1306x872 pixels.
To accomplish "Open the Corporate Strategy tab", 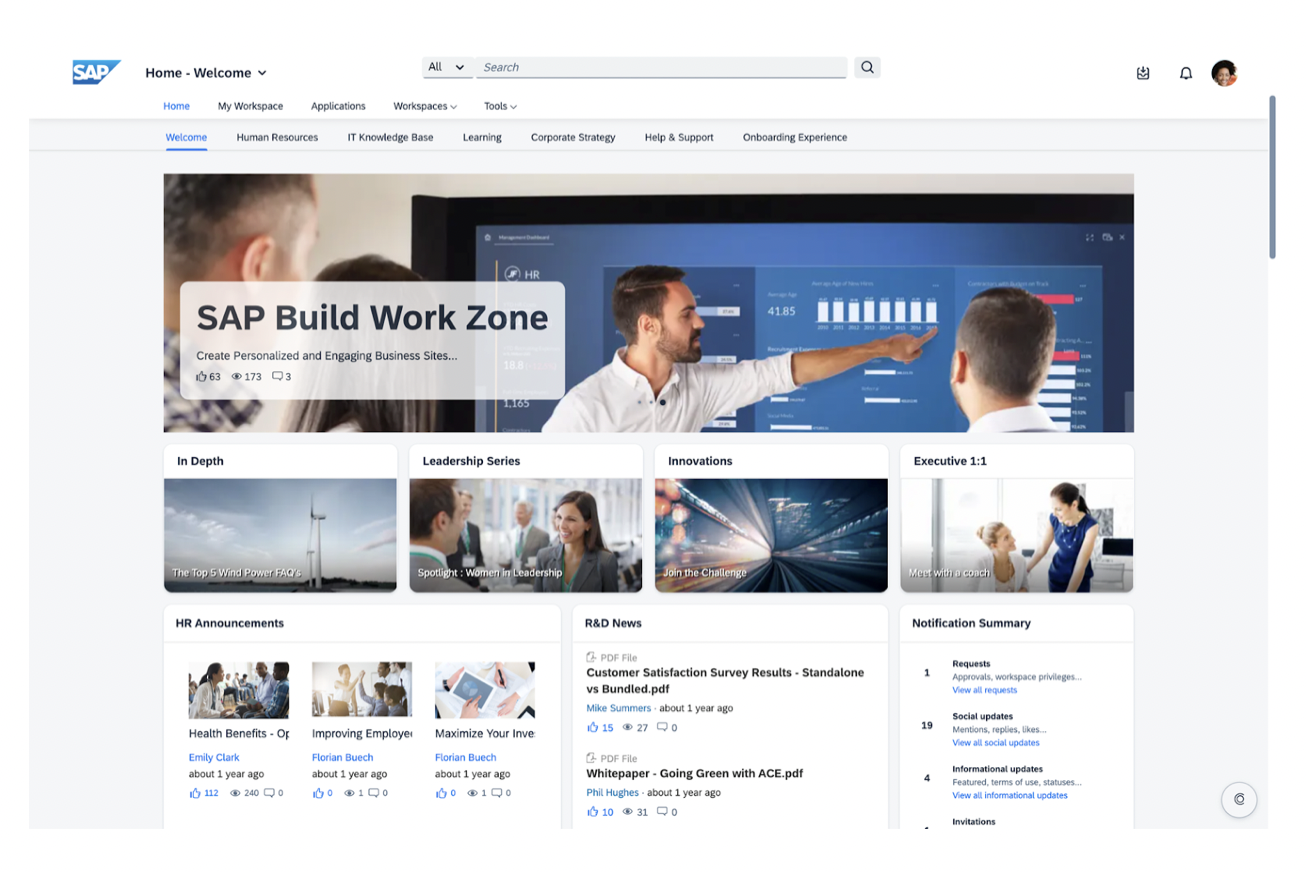I will click(x=573, y=138).
